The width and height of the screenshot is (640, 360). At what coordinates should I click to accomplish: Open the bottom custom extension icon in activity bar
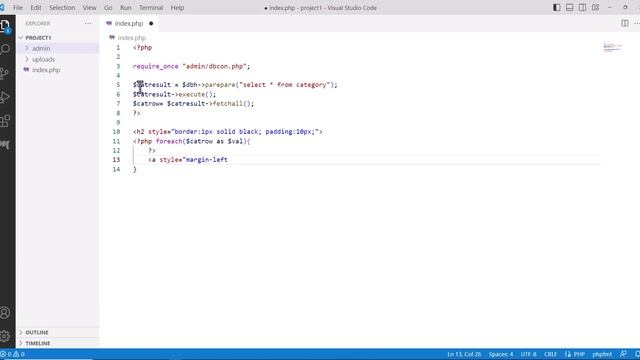coord(5,144)
